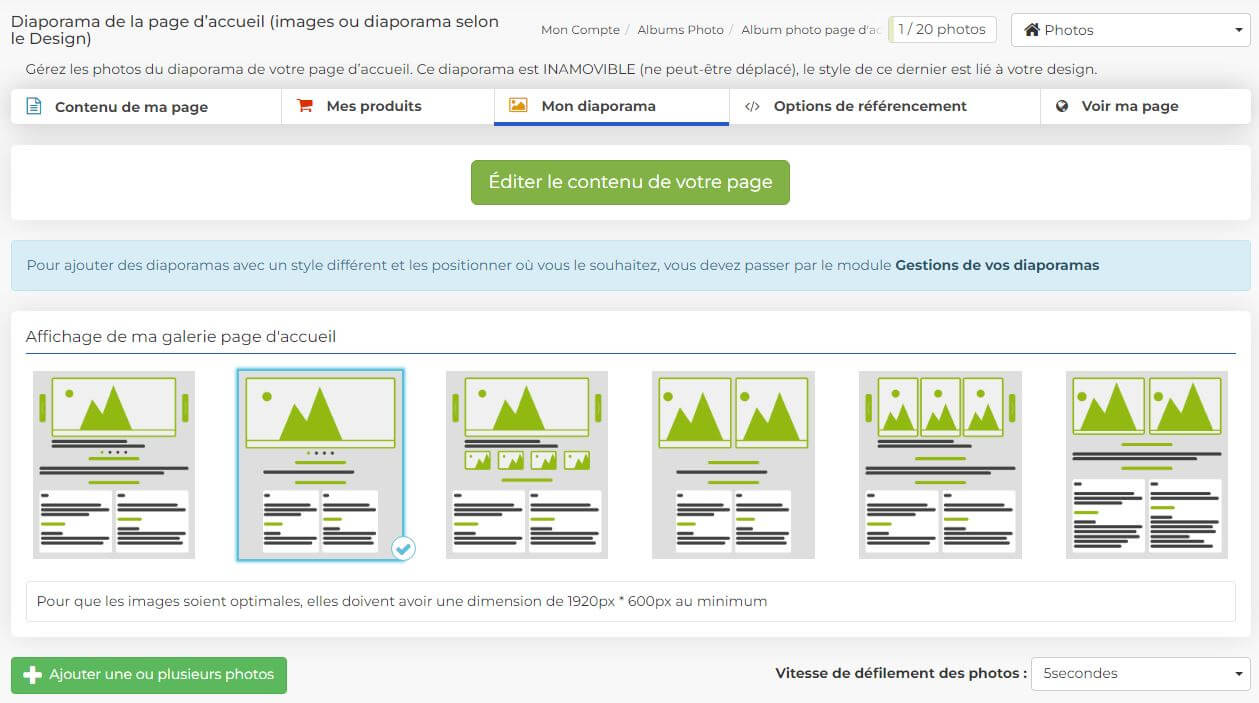Click the Album photo page d'accueil breadcrumb
This screenshot has width=1259, height=703.
[x=810, y=30]
